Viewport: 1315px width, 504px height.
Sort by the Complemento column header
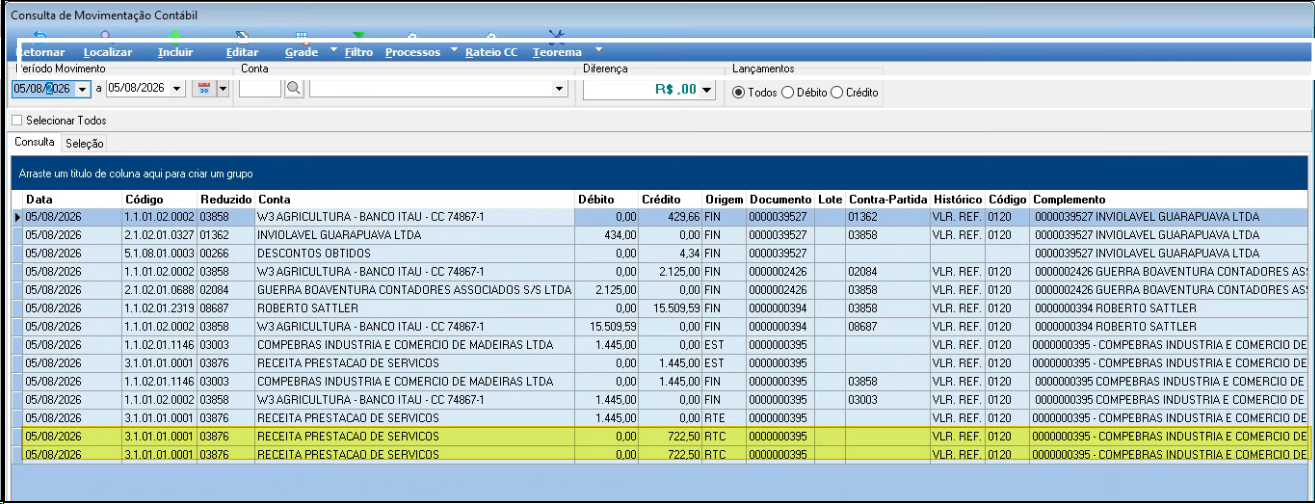(x=1168, y=200)
